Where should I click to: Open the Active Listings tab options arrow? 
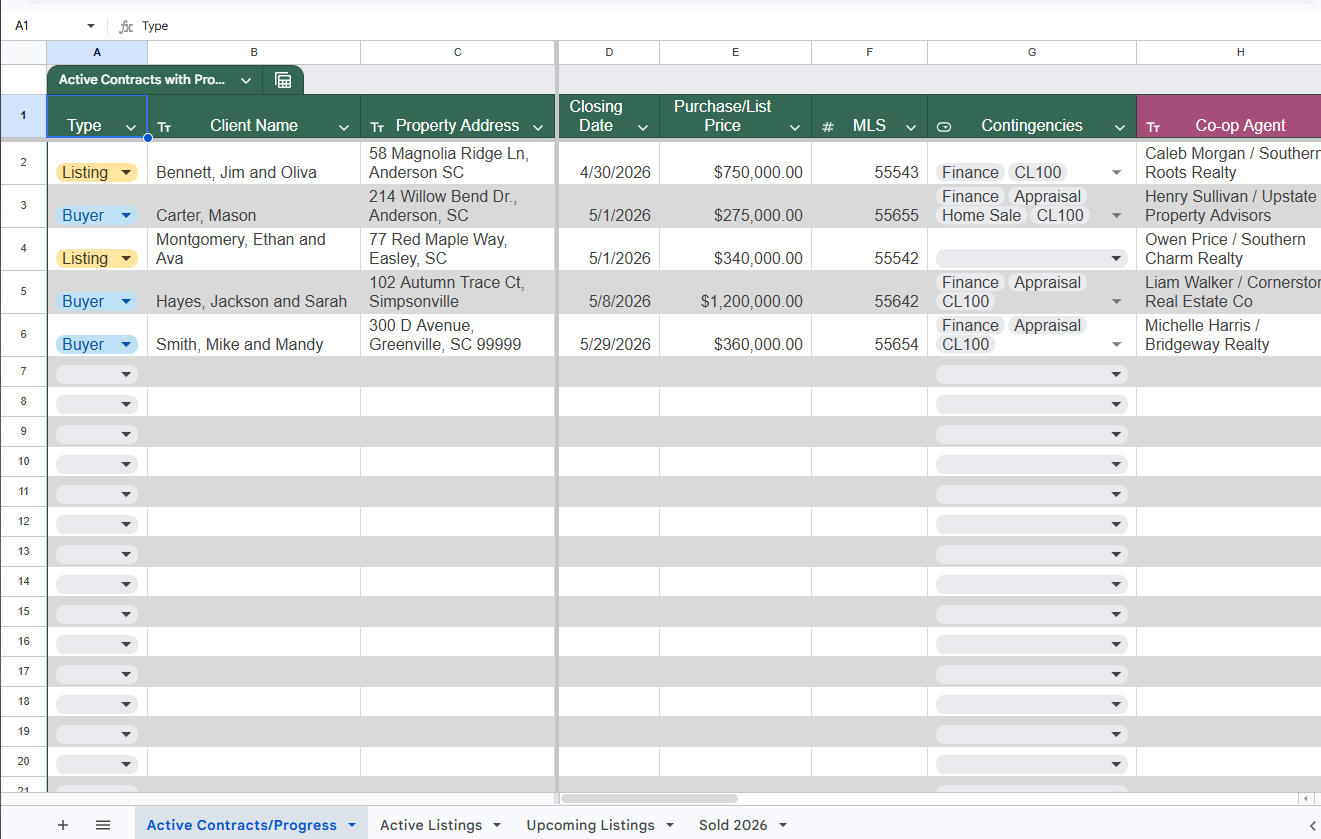pyautogui.click(x=497, y=825)
